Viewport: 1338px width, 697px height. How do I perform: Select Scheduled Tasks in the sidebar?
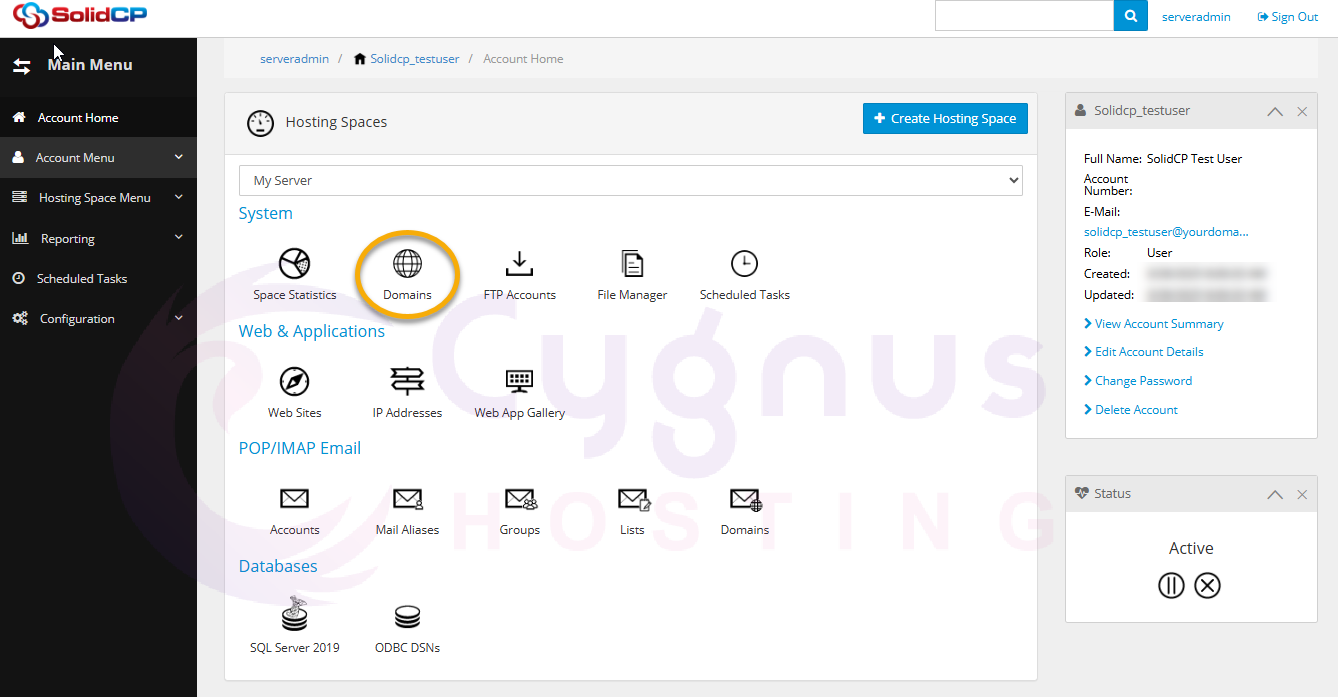82,279
